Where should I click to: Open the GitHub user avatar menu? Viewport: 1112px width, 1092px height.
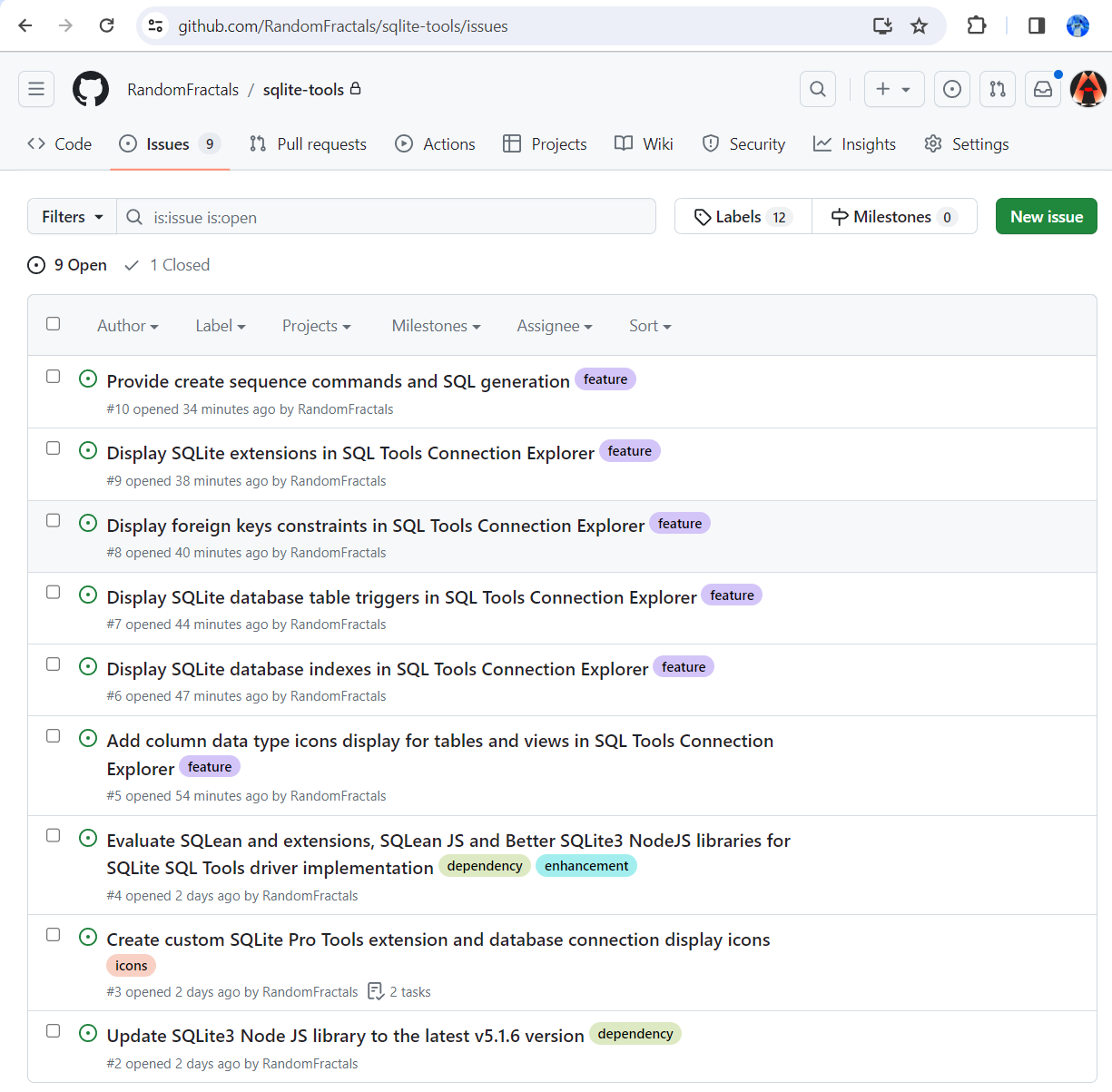click(x=1088, y=89)
